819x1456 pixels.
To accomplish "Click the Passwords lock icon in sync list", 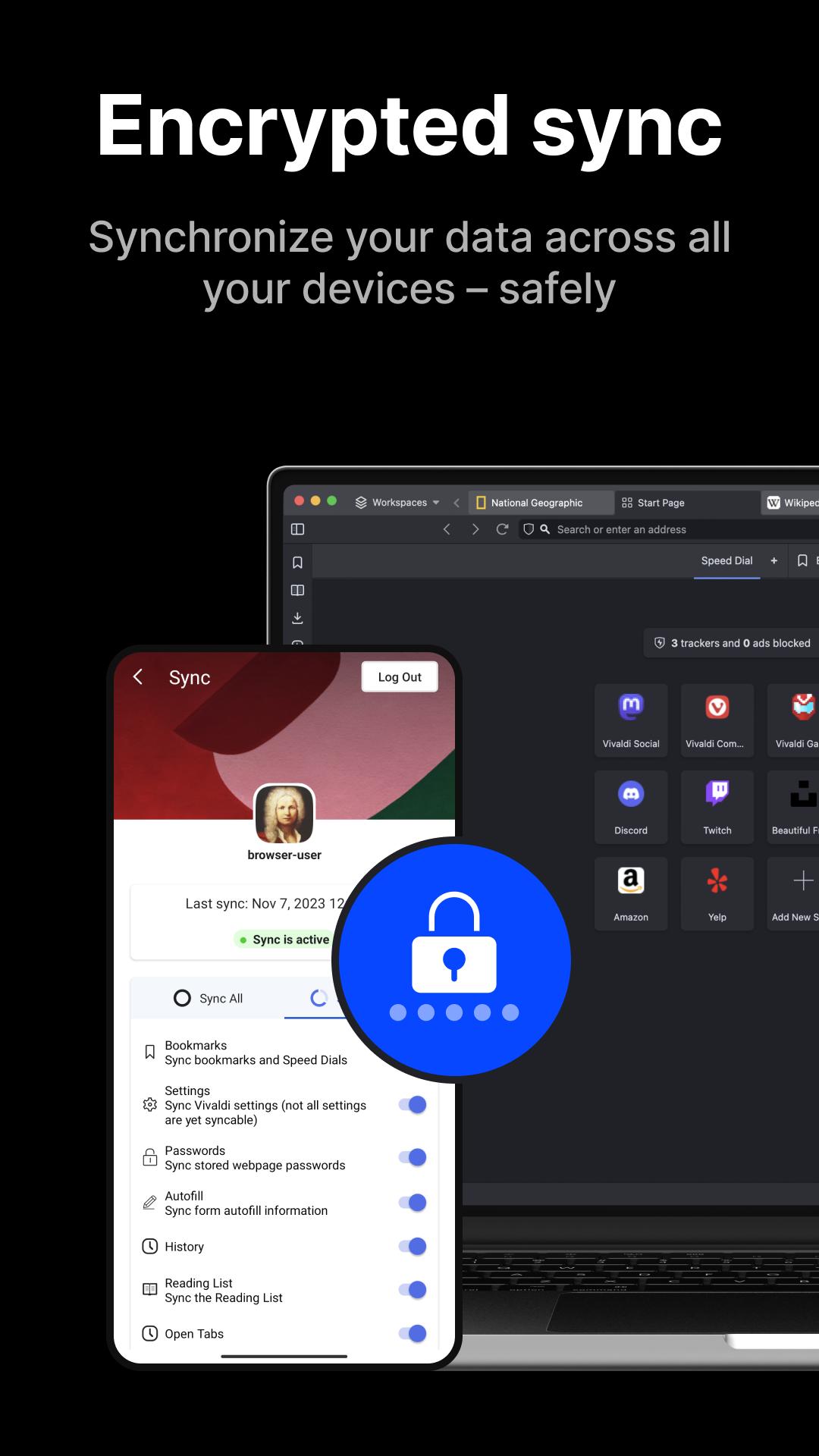I will pos(150,1157).
